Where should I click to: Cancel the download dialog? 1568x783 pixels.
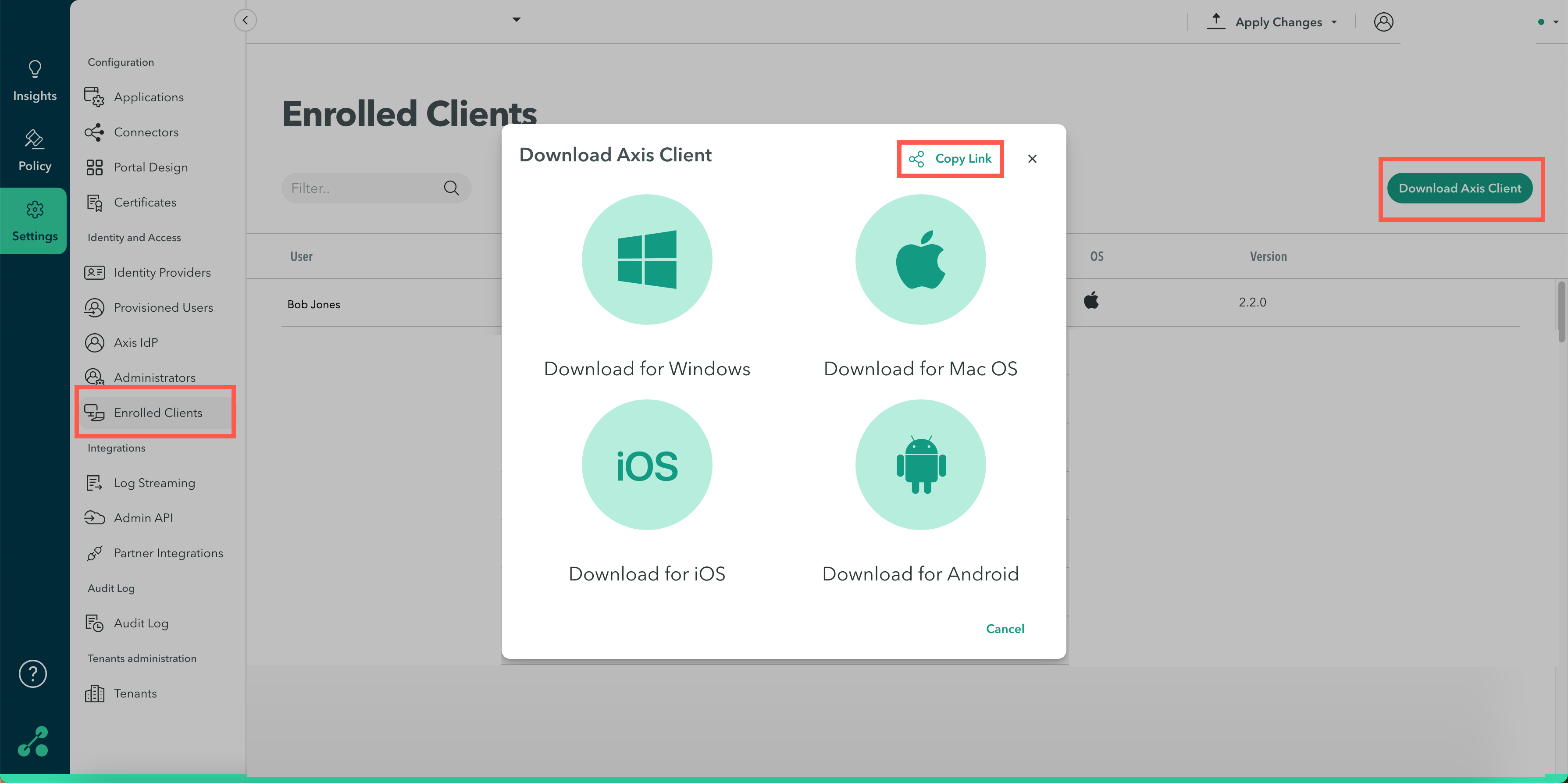1005,629
